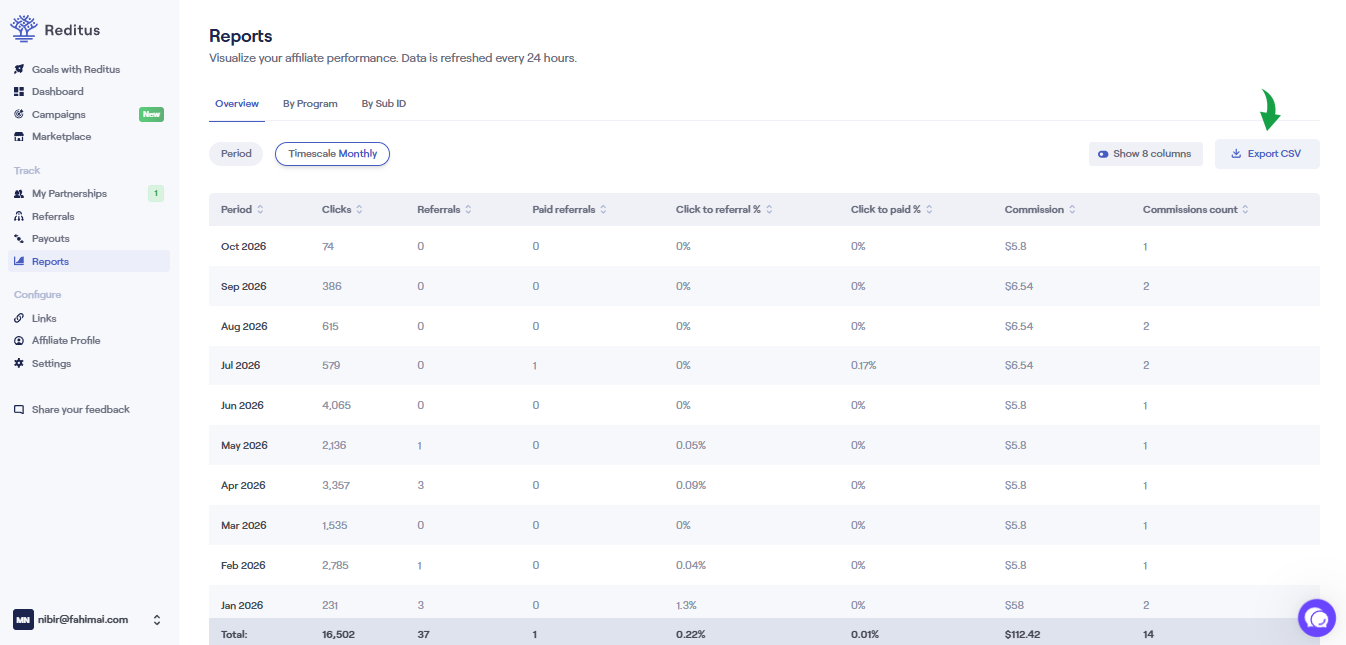The height and width of the screenshot is (645, 1346).
Task: Open the Timescale Monthly filter
Action: coord(333,154)
